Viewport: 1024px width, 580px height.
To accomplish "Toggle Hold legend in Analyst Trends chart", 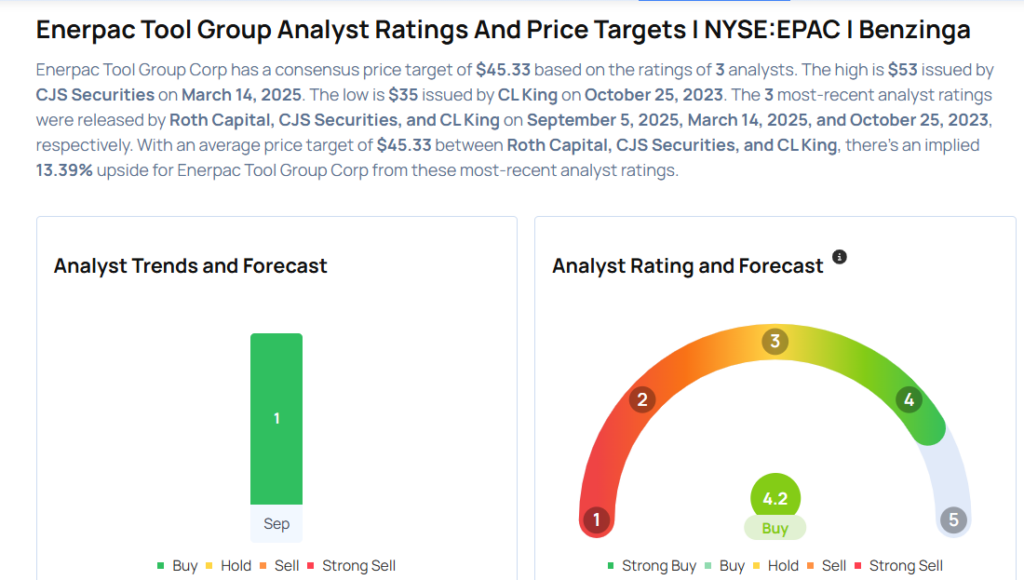I will [228, 566].
